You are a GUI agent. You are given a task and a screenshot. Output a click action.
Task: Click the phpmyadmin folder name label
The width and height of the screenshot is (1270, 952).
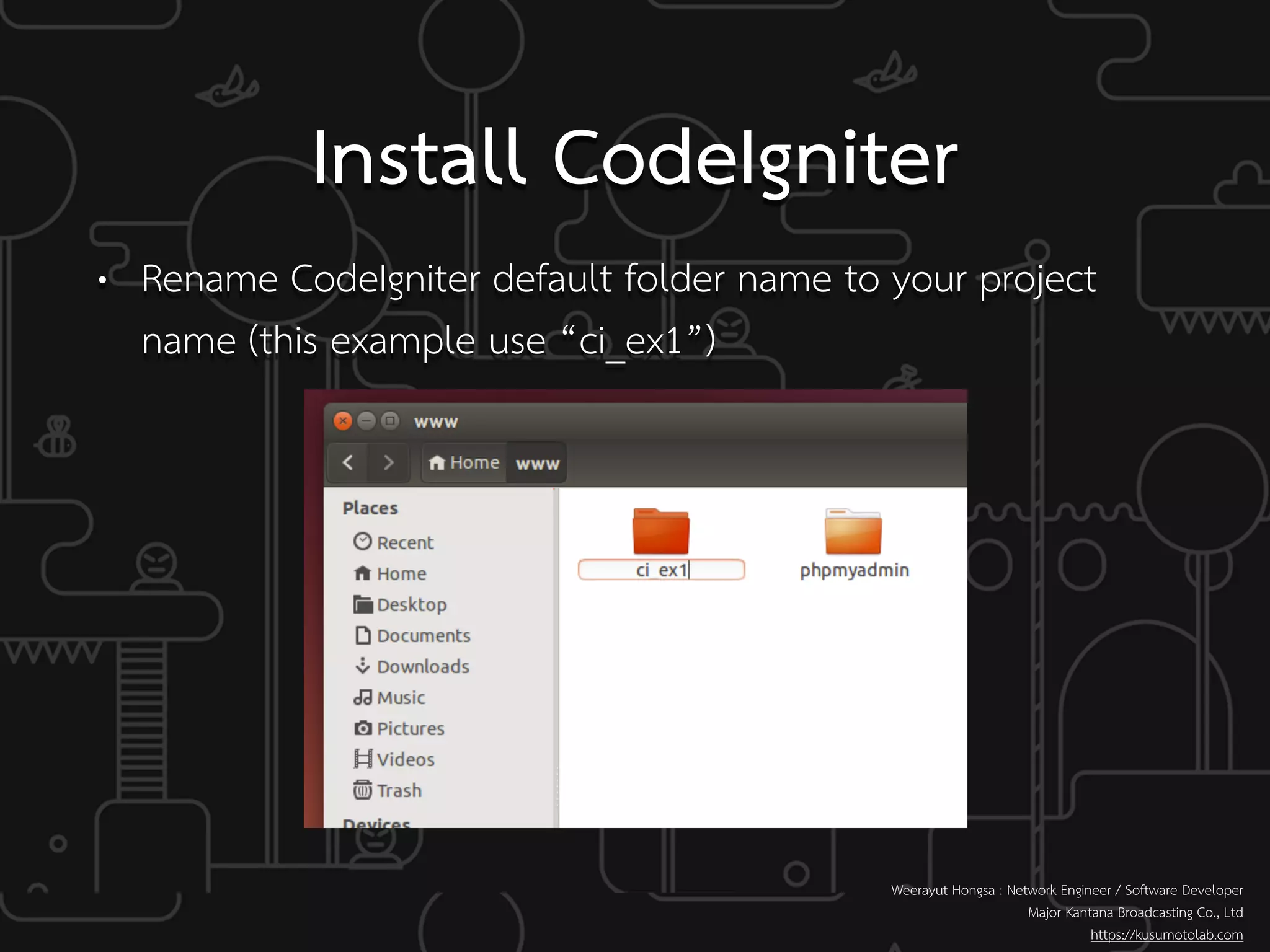(x=854, y=571)
